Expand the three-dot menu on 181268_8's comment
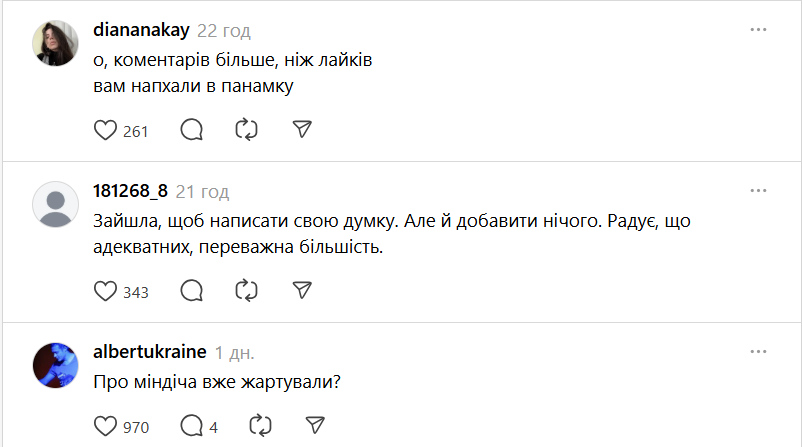Viewport: 802px width, 447px height. click(x=758, y=190)
